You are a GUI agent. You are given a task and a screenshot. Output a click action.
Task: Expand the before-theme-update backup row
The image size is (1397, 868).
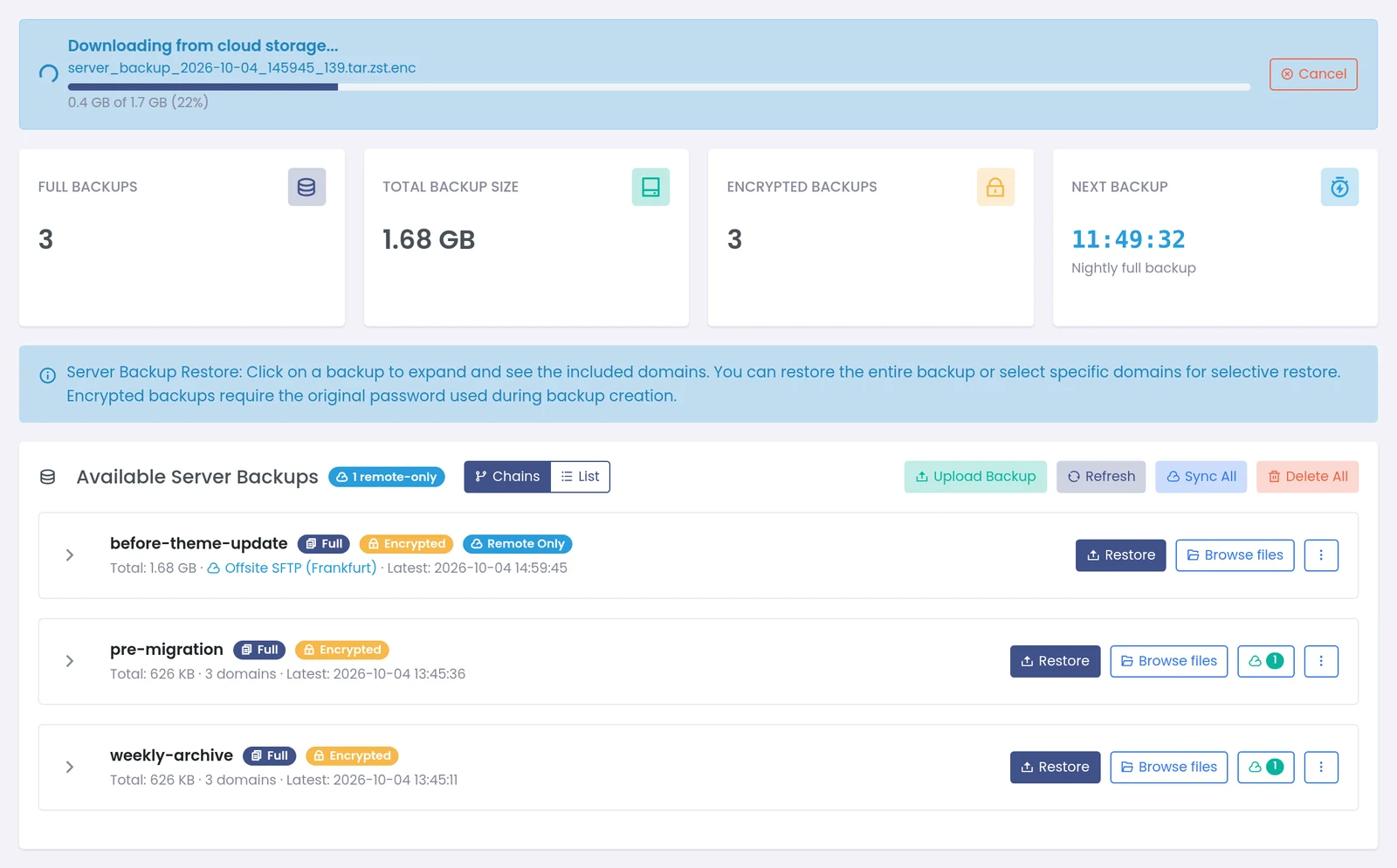point(70,555)
